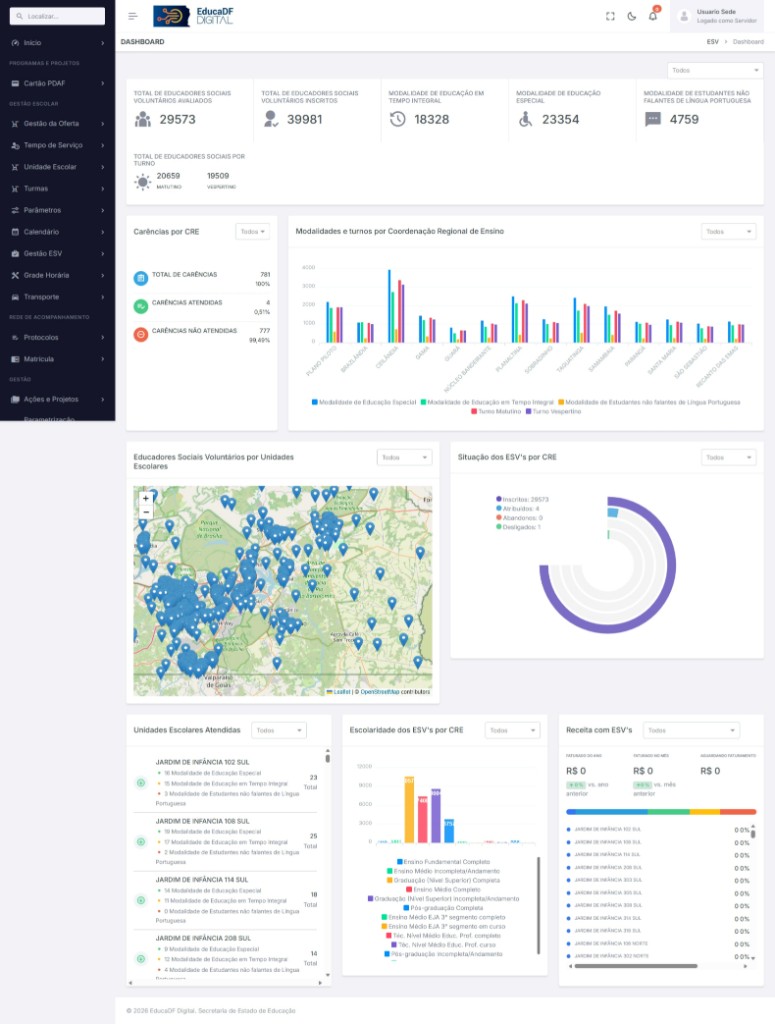Open Receita com ESV's Todos dropdown
This screenshot has height=1024, width=775.
click(691, 730)
